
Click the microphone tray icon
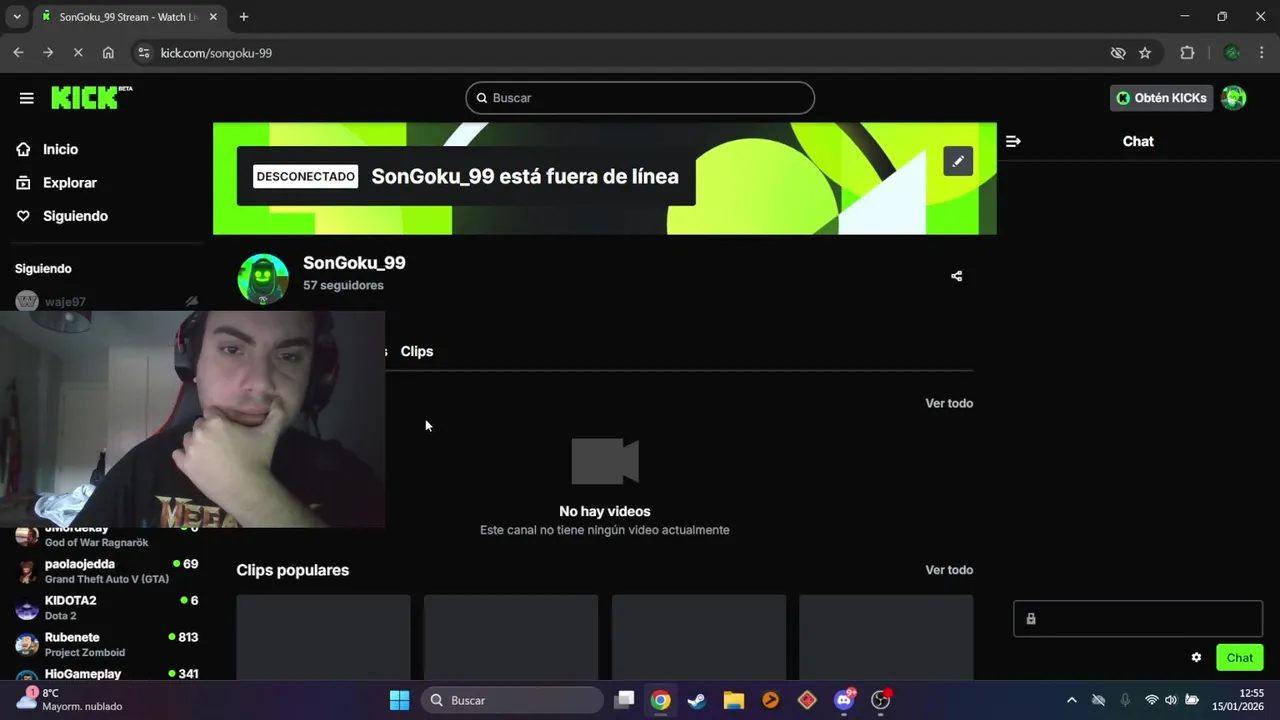[x=1125, y=700]
